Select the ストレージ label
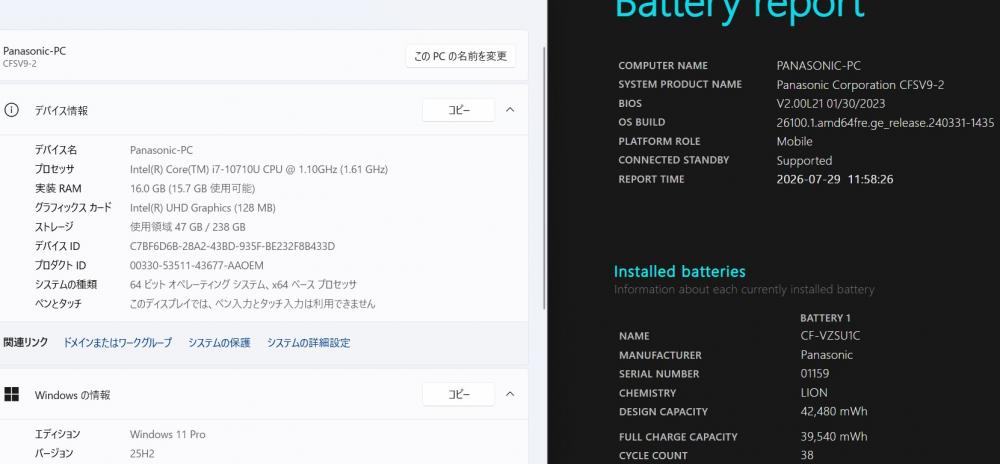Viewport: 1000px width, 464px height. click(54, 227)
